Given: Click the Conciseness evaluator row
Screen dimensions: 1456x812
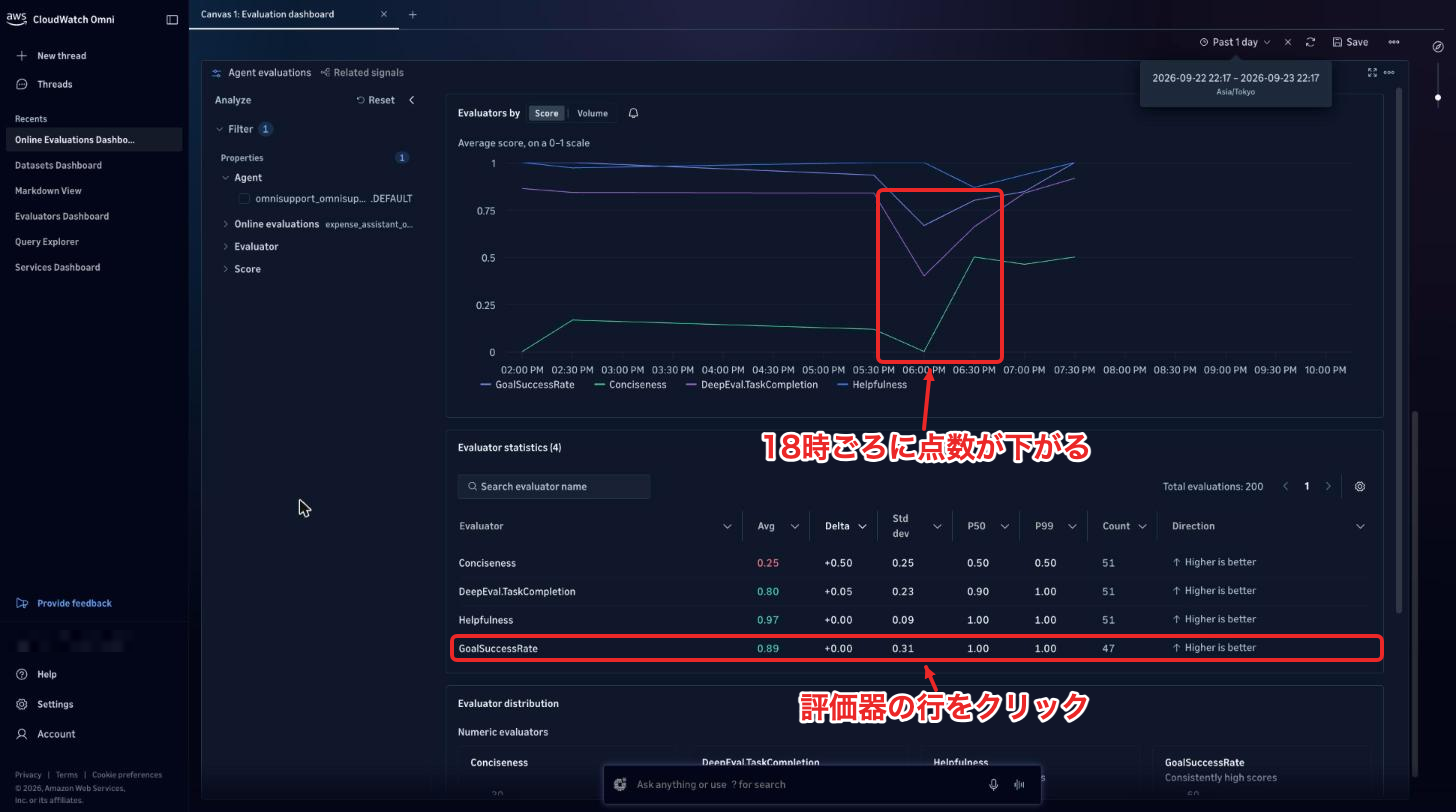Looking at the screenshot, I should 914,563.
